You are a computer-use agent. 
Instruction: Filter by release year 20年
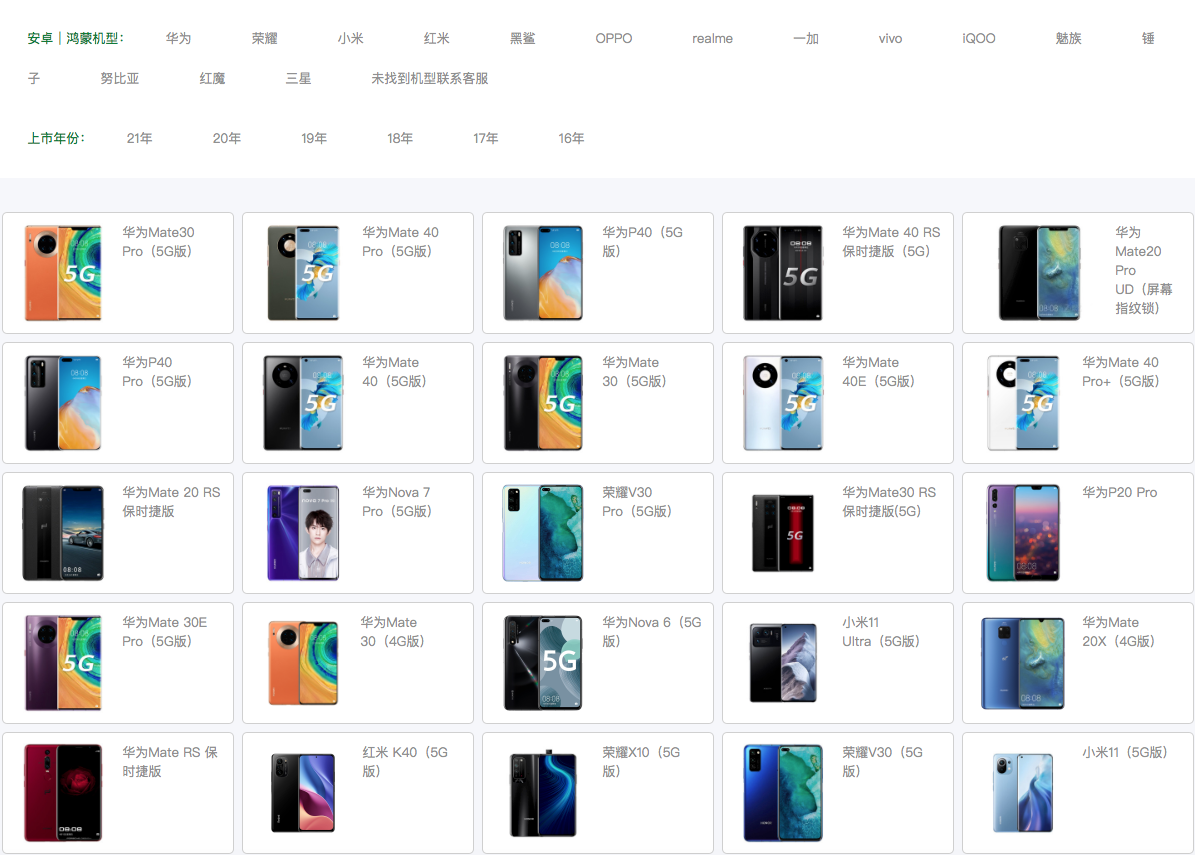226,138
